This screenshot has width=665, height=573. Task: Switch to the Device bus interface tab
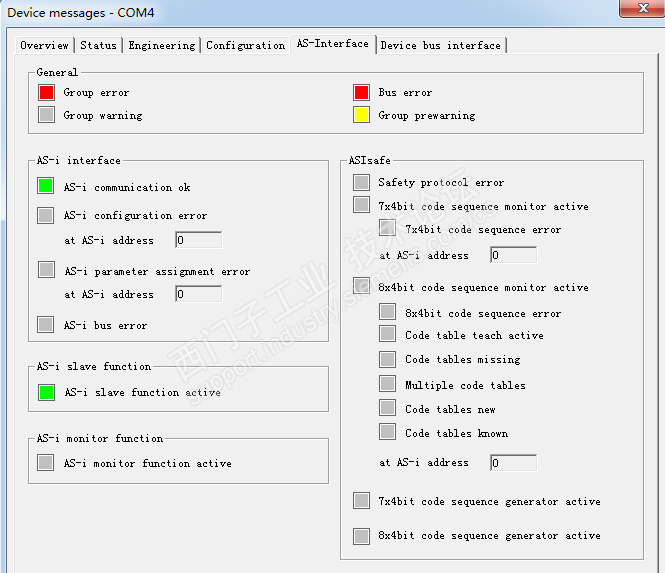coord(440,45)
